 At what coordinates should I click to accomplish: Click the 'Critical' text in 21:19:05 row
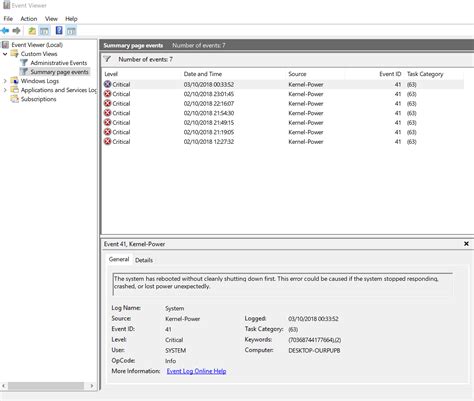tap(121, 132)
